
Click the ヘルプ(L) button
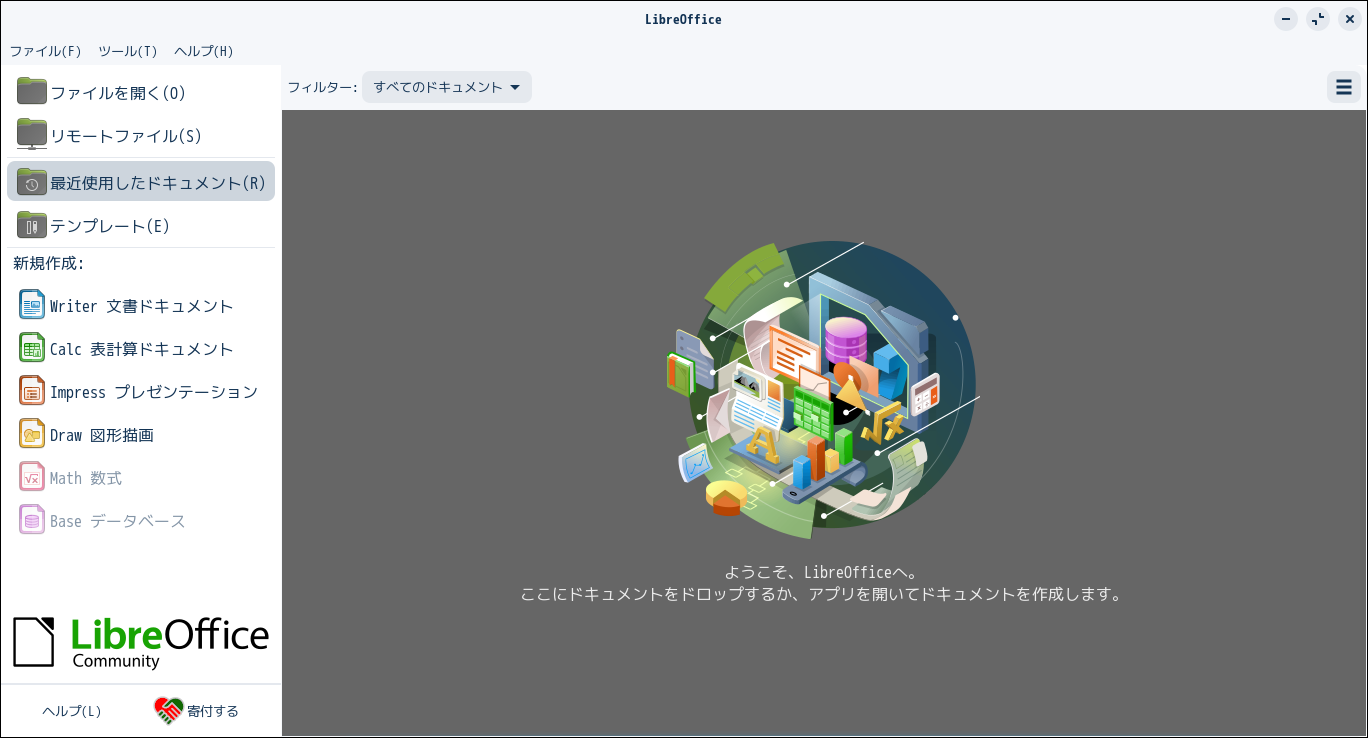point(72,711)
